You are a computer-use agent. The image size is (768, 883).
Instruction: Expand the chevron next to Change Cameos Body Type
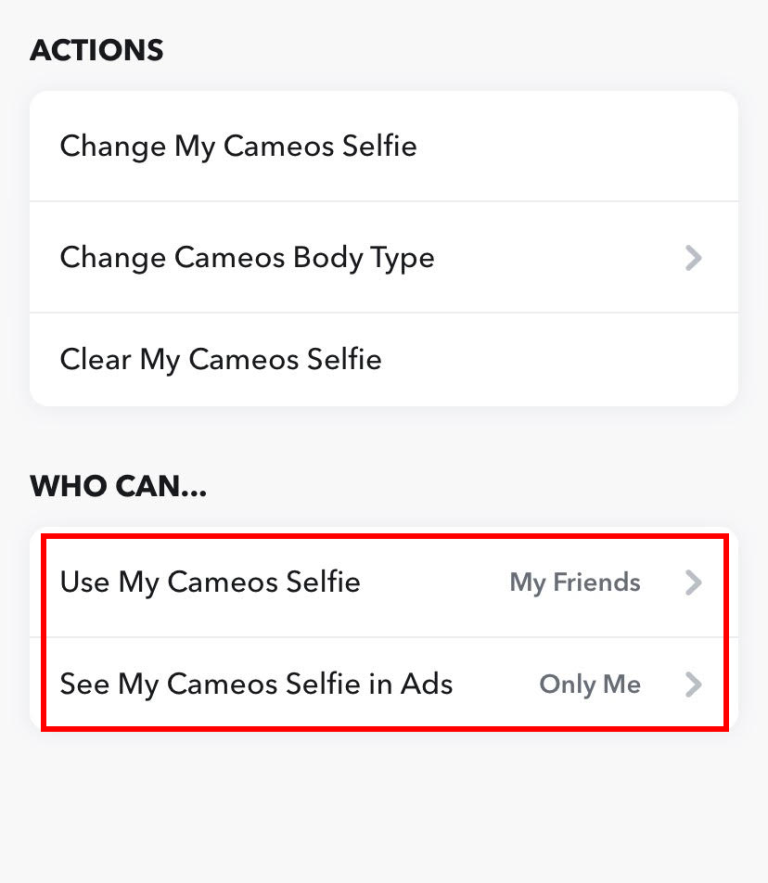693,257
